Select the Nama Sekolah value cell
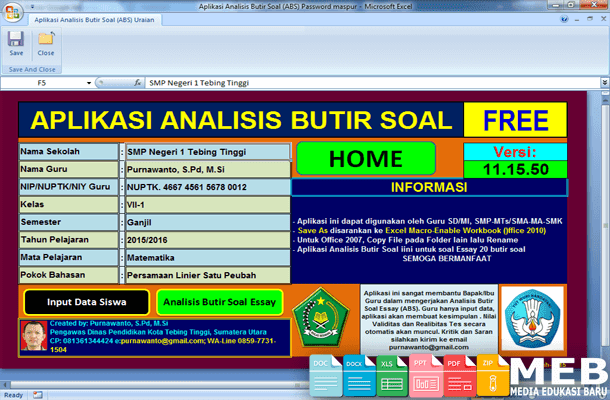Screen dimensions: 610x400 click(x=208, y=152)
